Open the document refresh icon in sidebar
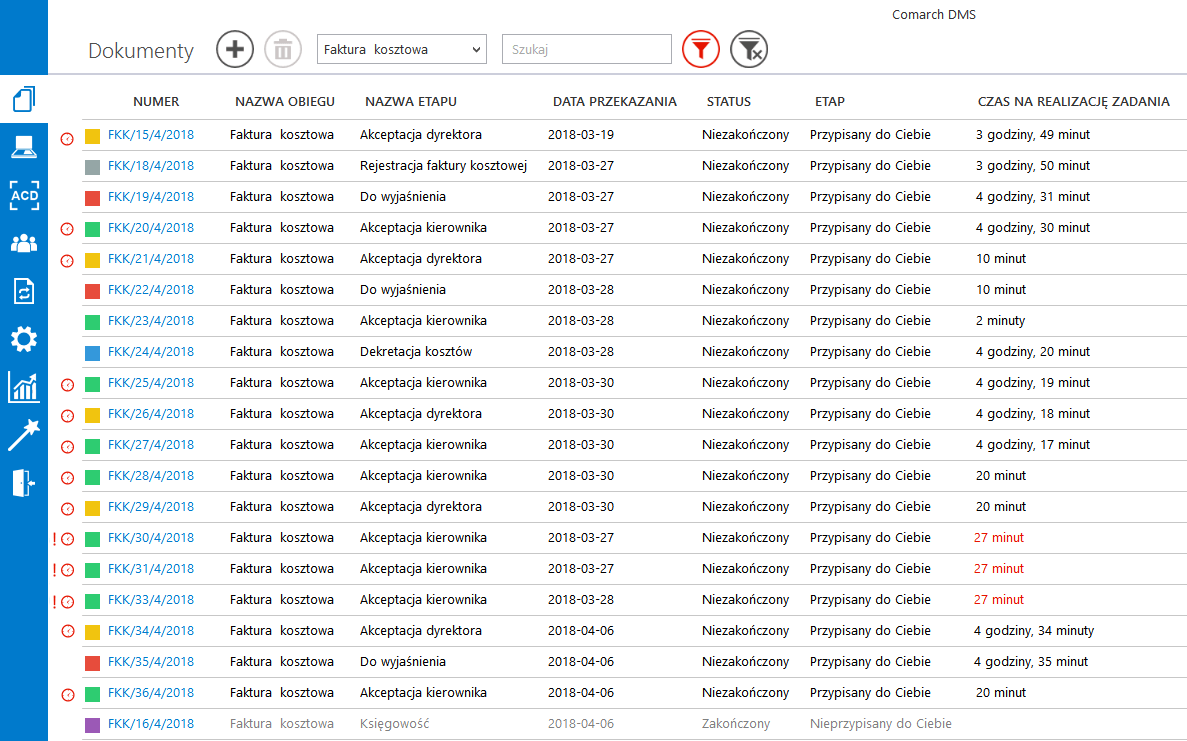The height and width of the screenshot is (741, 1187). pos(23,291)
